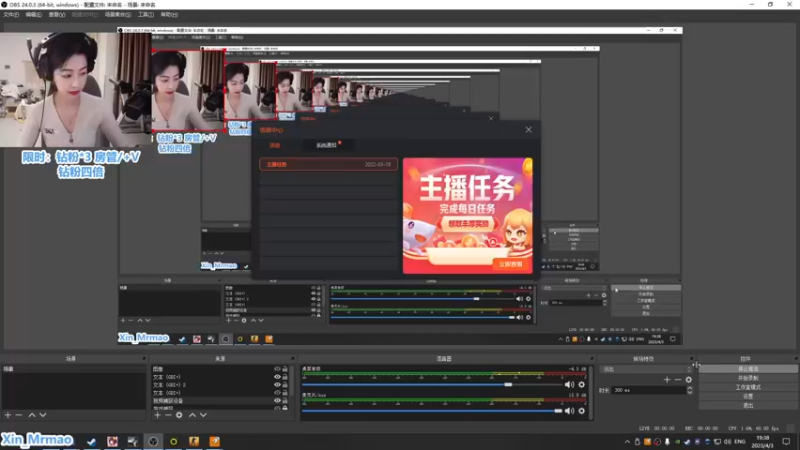Mute the 桌面音频 speaker icon in the mixer
Image resolution: width=800 pixels, height=450 pixels.
569,385
